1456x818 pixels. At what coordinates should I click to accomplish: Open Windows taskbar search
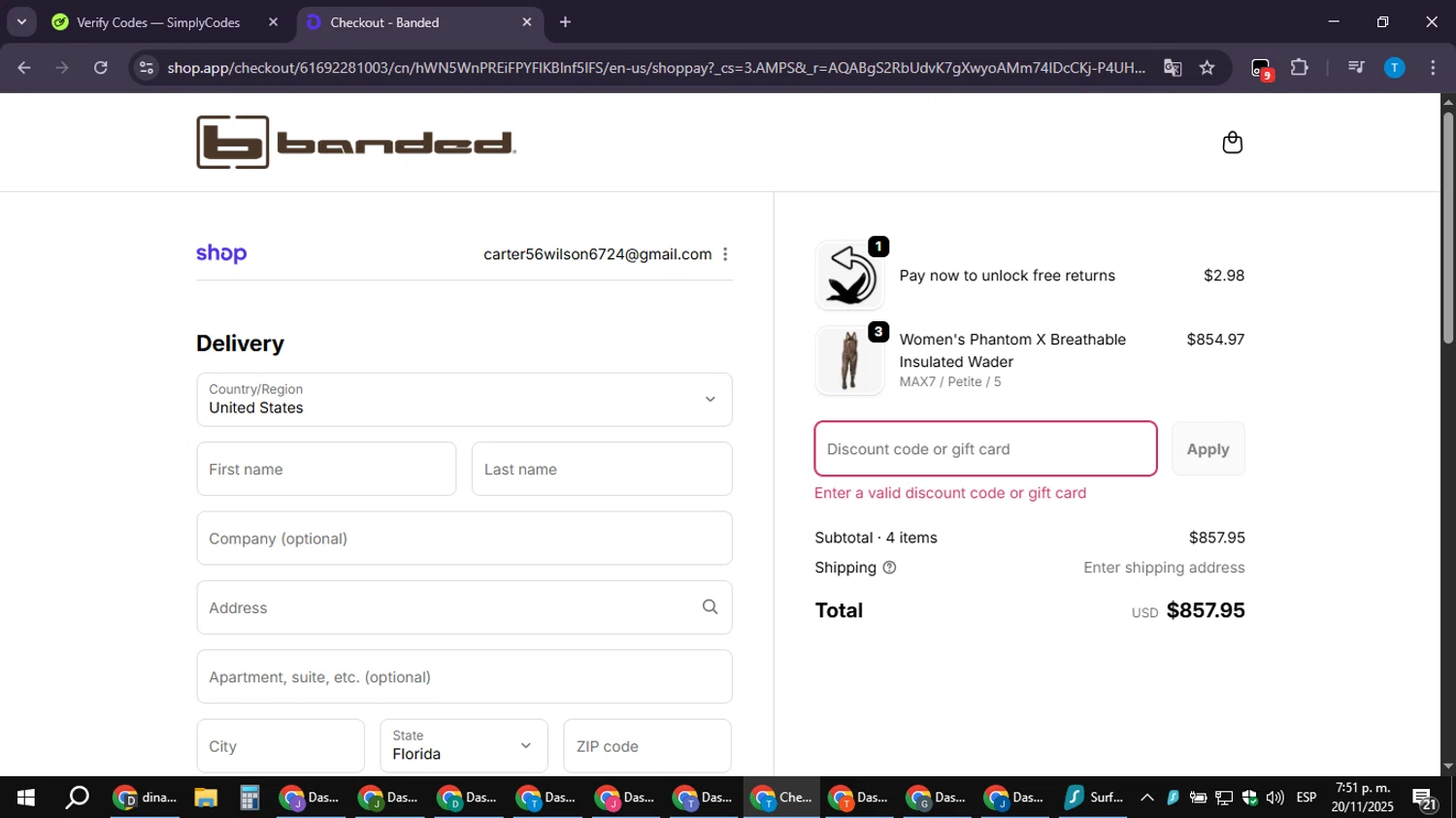(77, 798)
